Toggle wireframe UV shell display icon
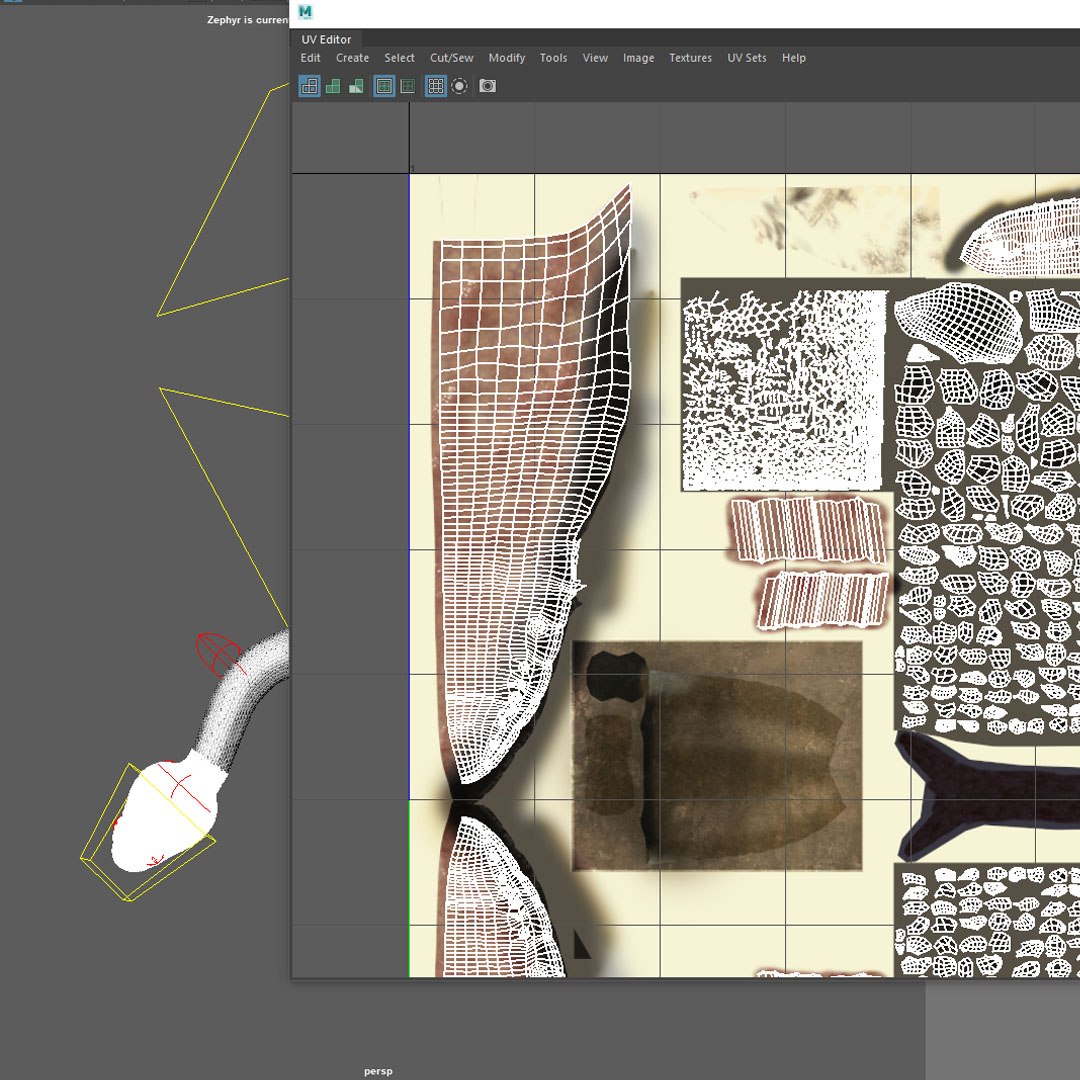Viewport: 1080px width, 1080px height. click(309, 86)
